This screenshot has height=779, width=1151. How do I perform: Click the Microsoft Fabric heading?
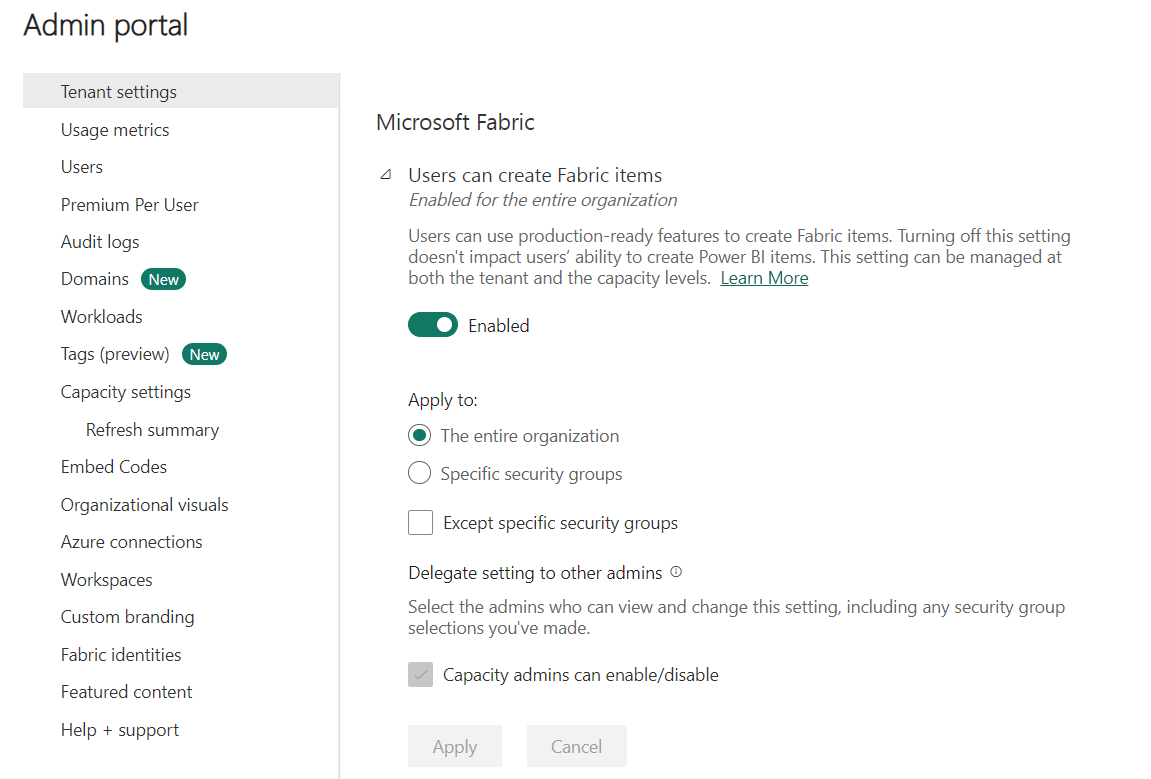pyautogui.click(x=455, y=122)
